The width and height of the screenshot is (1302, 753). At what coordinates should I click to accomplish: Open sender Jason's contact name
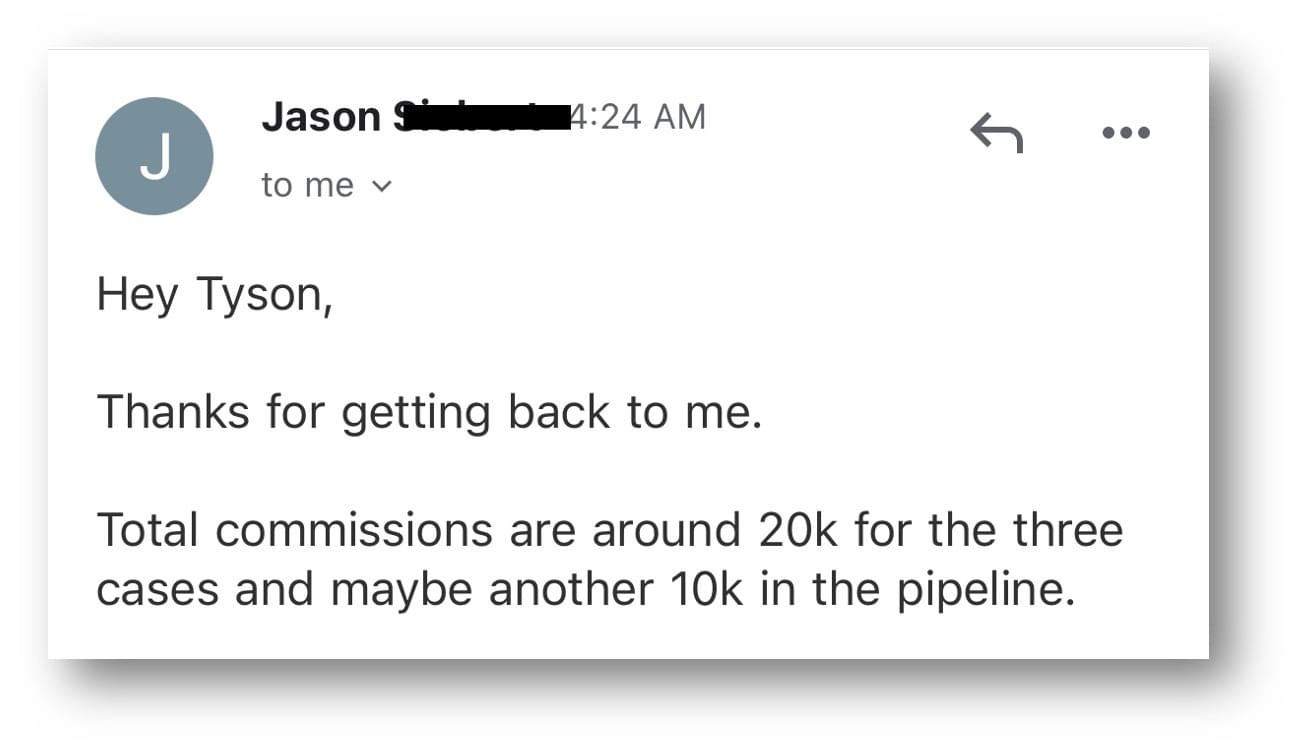[321, 117]
